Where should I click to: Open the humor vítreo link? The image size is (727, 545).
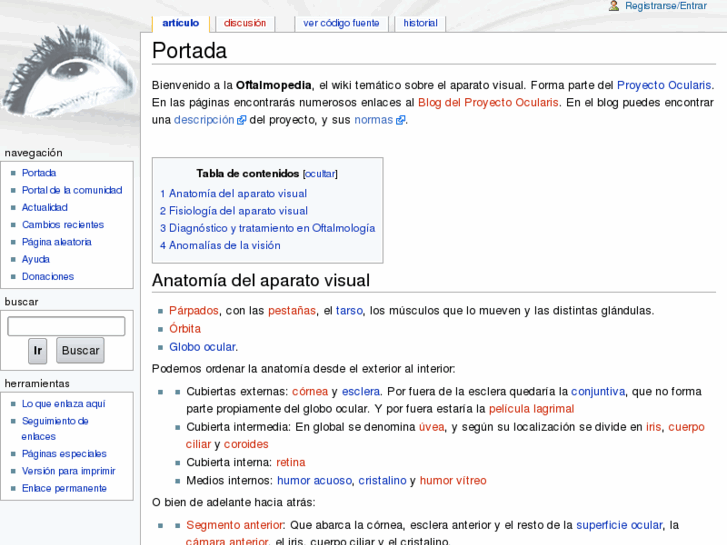(453, 481)
